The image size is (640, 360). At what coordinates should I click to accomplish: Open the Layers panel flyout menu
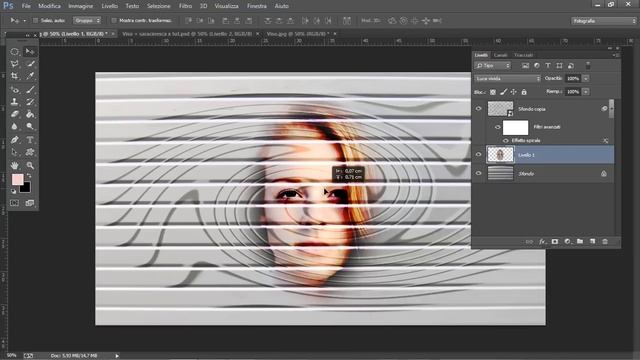[616, 55]
